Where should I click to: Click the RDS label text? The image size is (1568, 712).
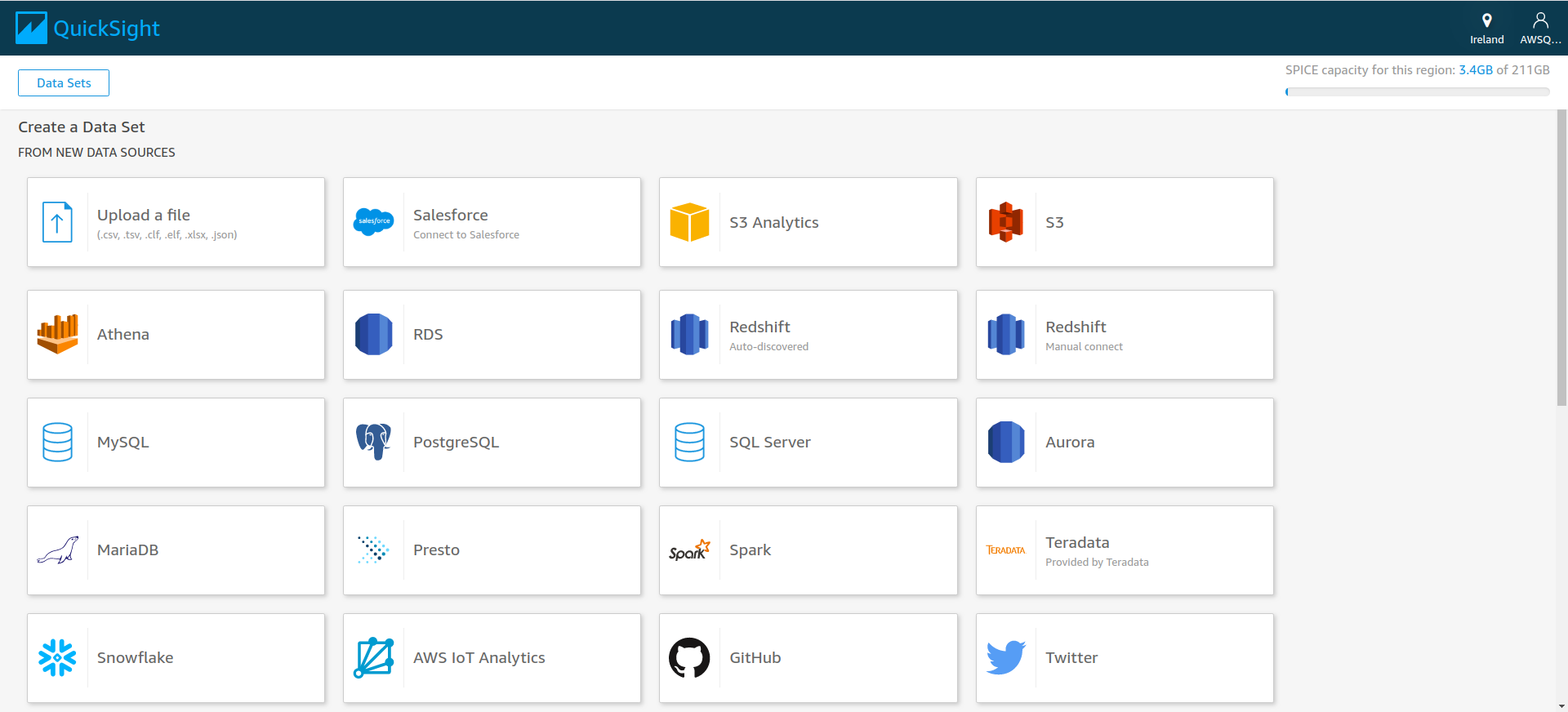[x=428, y=334]
